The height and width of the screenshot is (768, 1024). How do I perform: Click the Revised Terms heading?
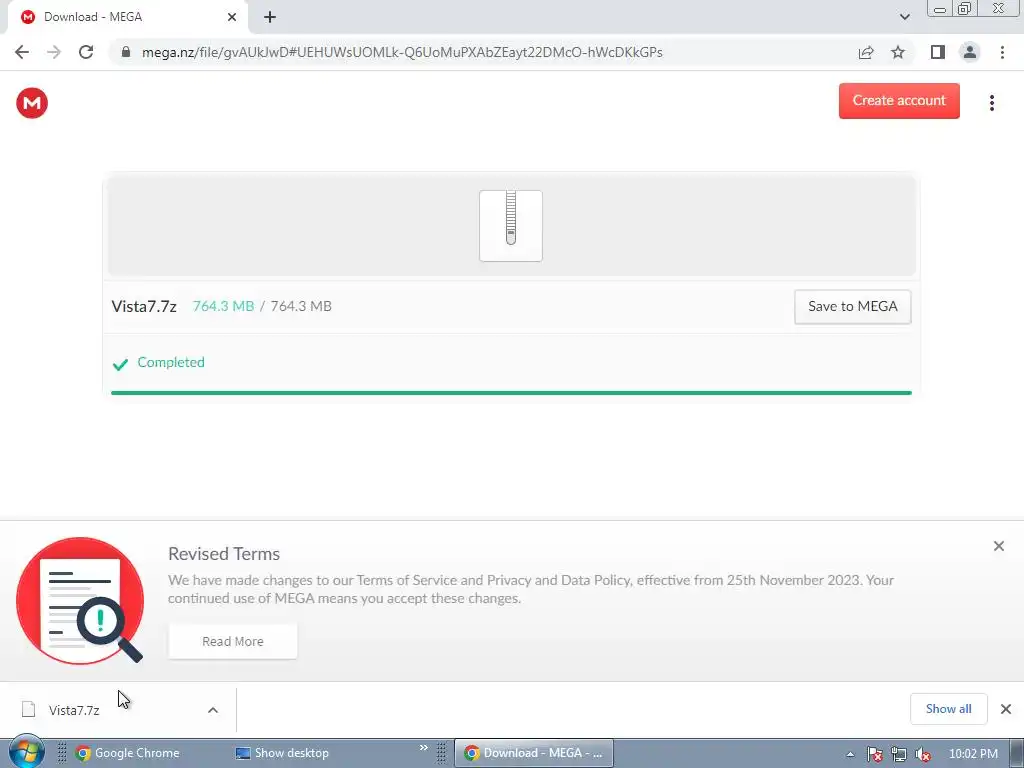[224, 554]
